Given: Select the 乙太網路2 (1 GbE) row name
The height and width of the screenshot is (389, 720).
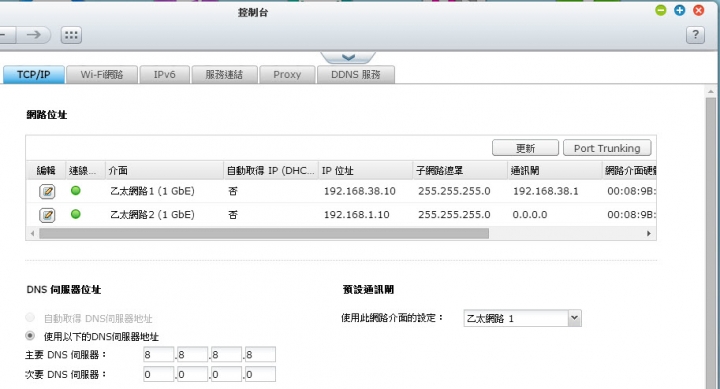Looking at the screenshot, I should [152, 214].
